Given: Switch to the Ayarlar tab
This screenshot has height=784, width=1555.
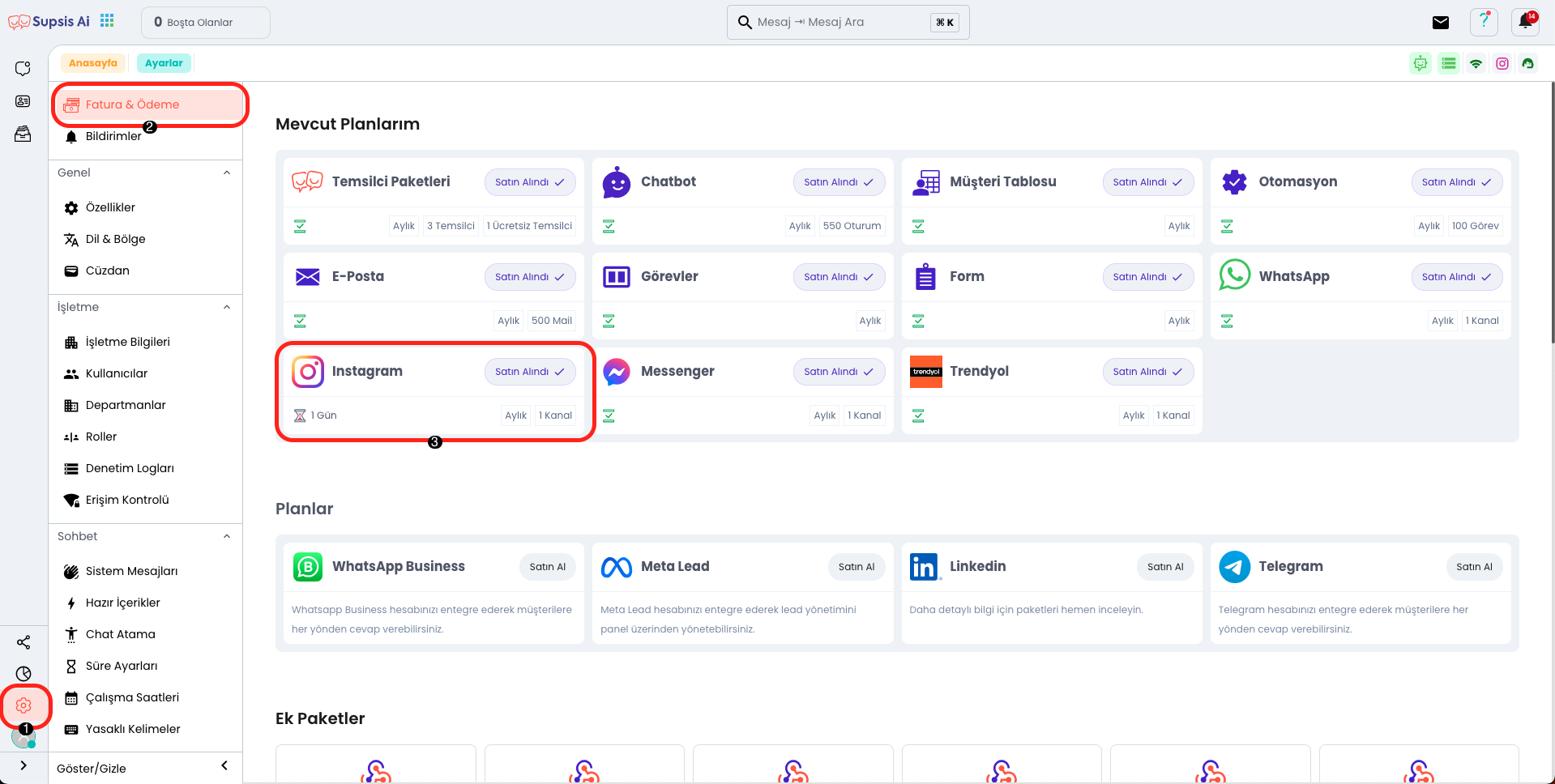Looking at the screenshot, I should [164, 63].
